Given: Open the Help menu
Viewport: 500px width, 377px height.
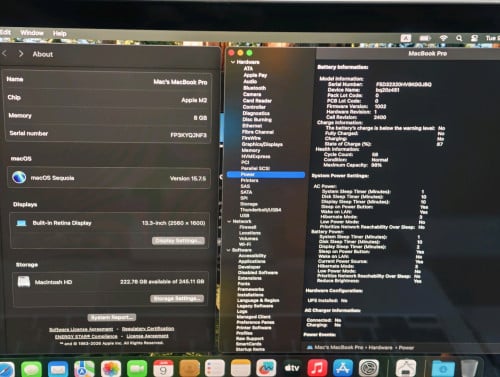Looking at the screenshot, I should coord(59,33).
